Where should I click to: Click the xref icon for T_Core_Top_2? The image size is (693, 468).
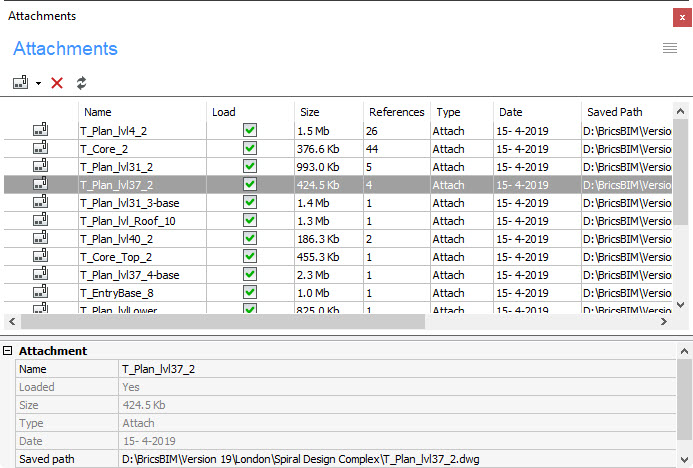tap(41, 256)
